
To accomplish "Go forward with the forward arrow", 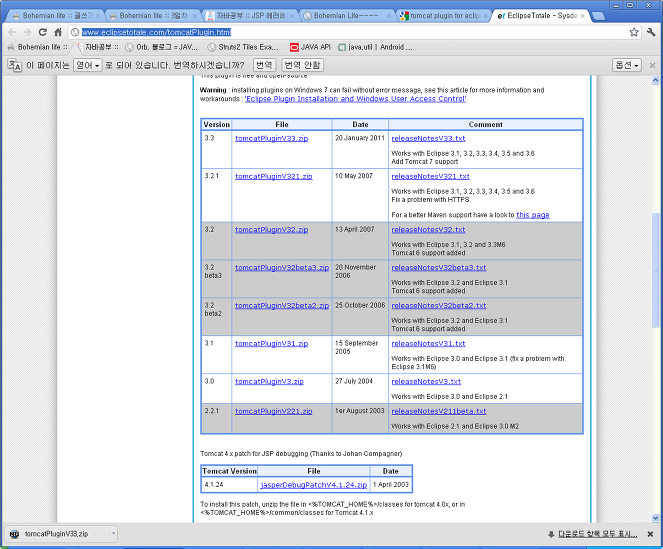I will coord(27,32).
